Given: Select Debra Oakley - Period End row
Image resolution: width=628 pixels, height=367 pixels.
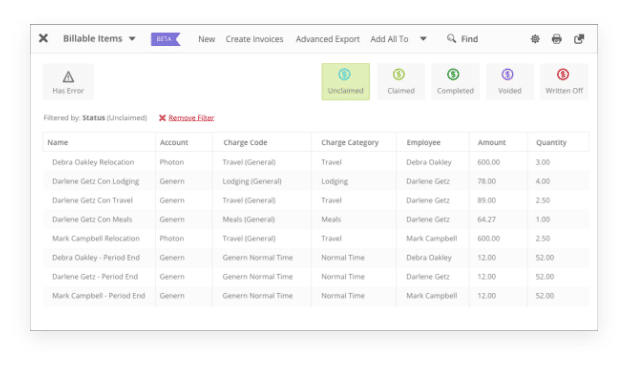Looking at the screenshot, I should click(316, 258).
